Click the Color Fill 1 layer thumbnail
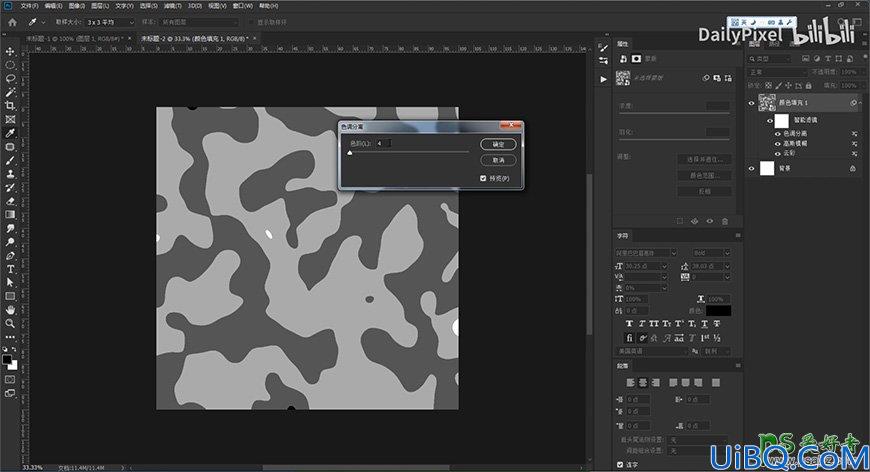This screenshot has width=870, height=472. [x=767, y=103]
